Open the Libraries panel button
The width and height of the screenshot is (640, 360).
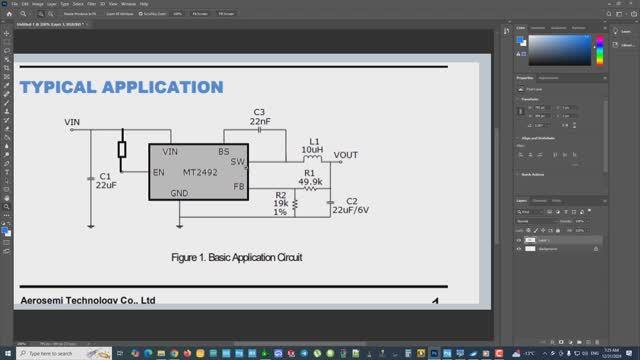click(623, 45)
